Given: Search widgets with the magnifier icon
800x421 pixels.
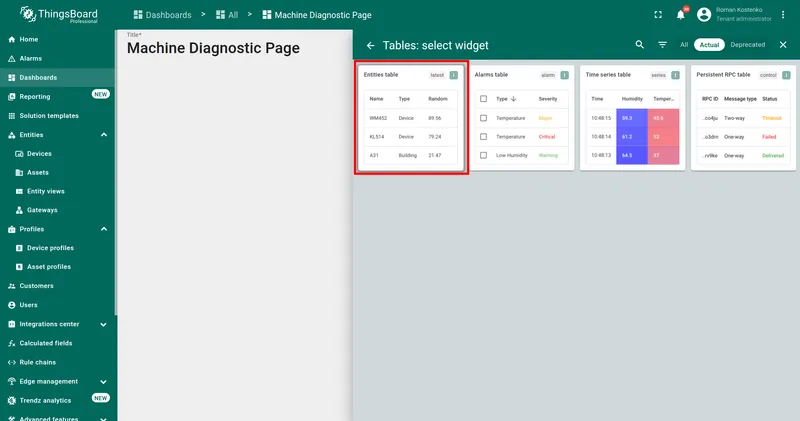Looking at the screenshot, I should click(x=639, y=45).
